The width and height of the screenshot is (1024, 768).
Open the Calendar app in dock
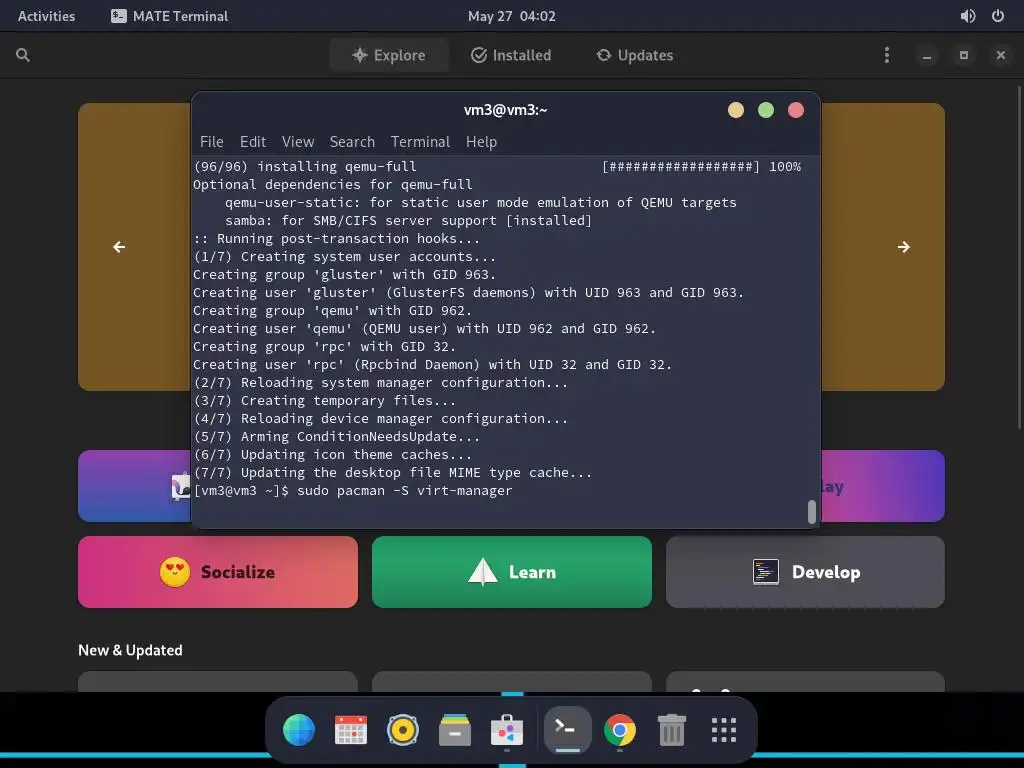click(x=351, y=730)
